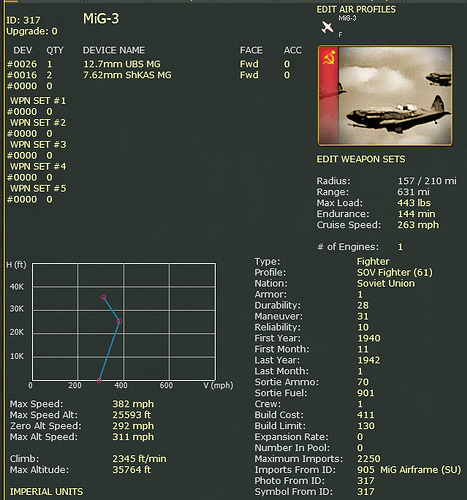Select the Max Speed value 382 mph
The image size is (467, 500).
[133, 404]
